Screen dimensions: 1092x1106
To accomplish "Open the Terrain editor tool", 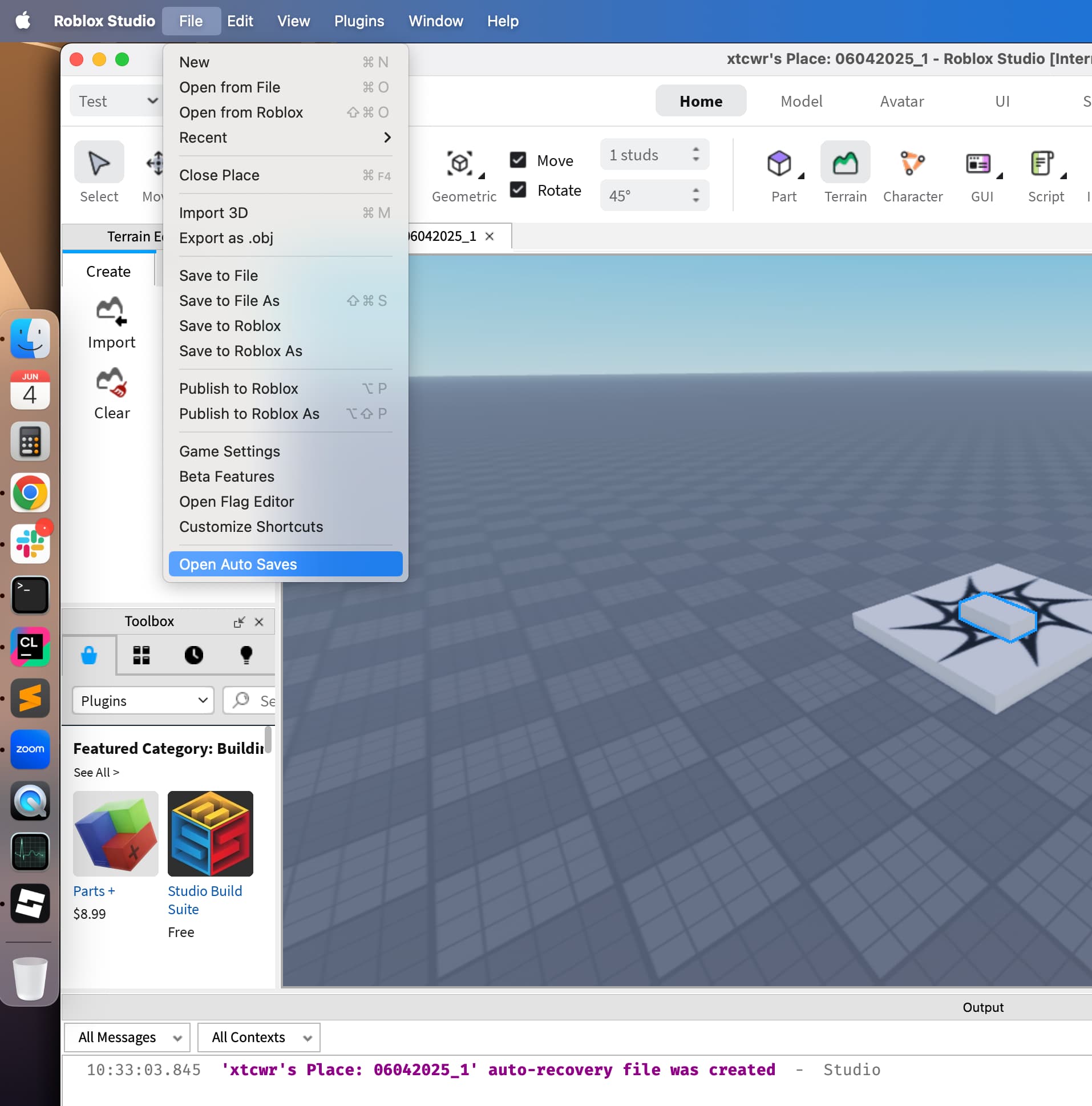I will (845, 163).
